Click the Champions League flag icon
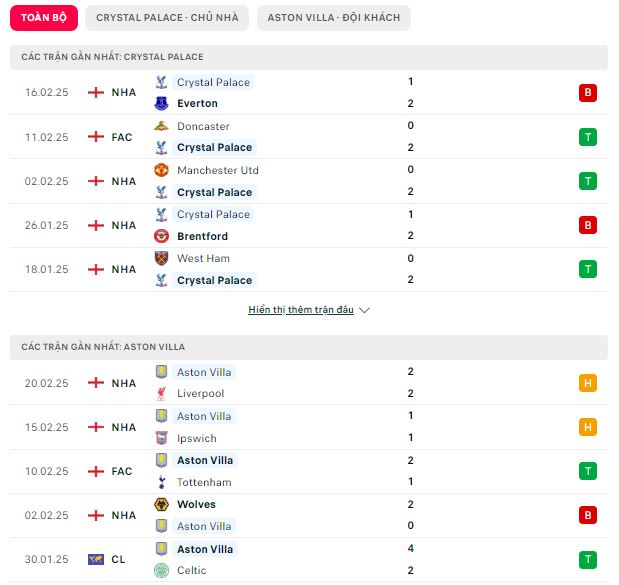The height and width of the screenshot is (585, 619). (96, 559)
